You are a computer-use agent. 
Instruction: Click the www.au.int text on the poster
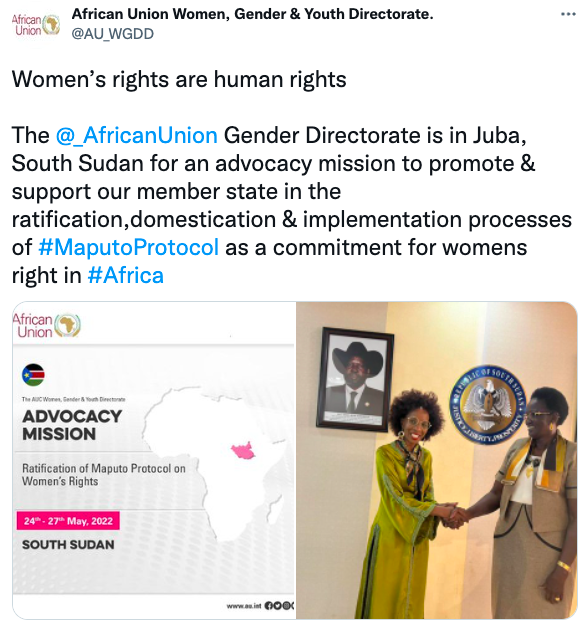click(x=244, y=606)
